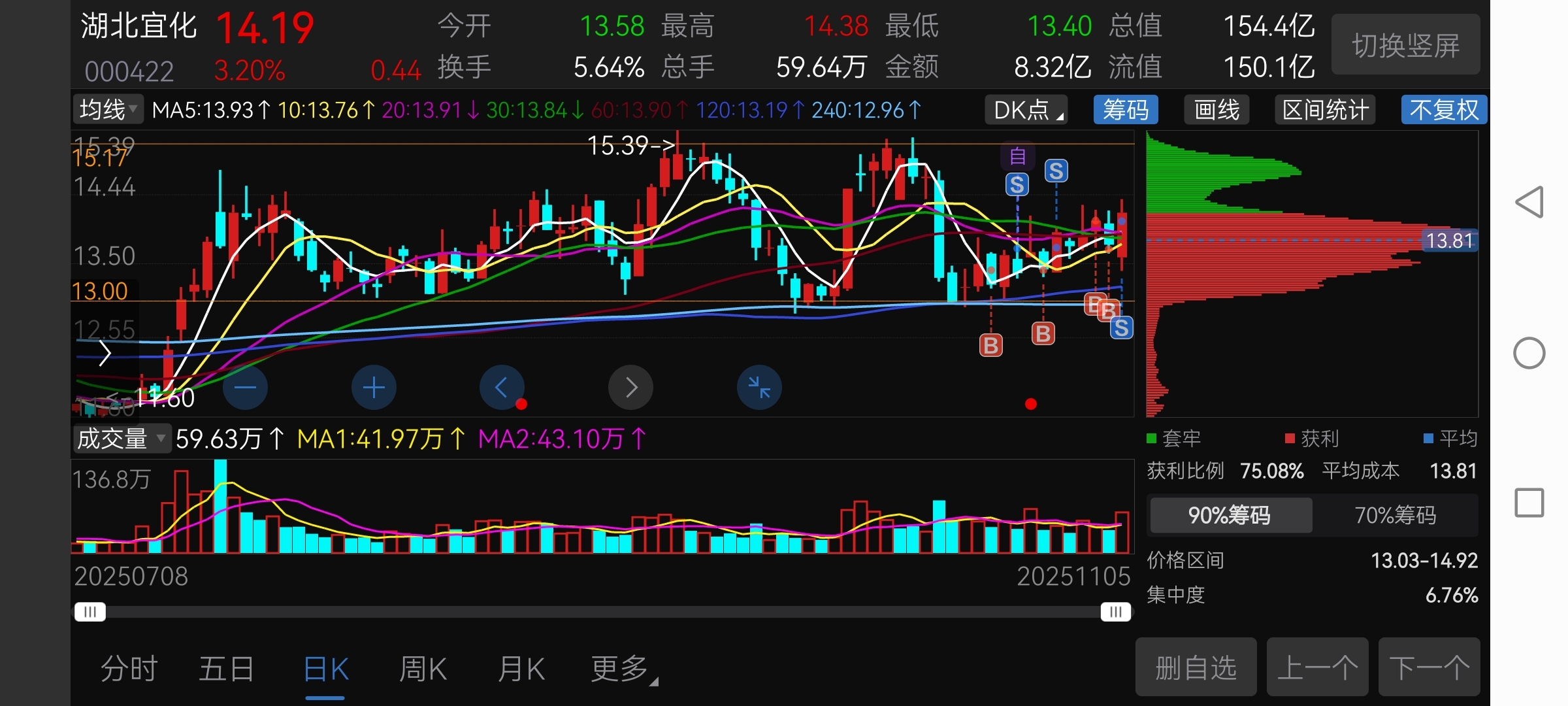Click the right date range slider handle
The width and height of the screenshot is (1568, 706).
[x=1115, y=612]
